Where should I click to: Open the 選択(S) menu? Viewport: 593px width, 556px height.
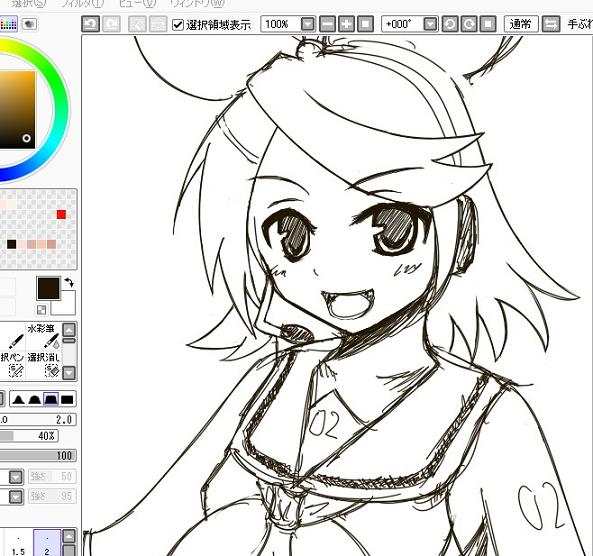(29, 3)
